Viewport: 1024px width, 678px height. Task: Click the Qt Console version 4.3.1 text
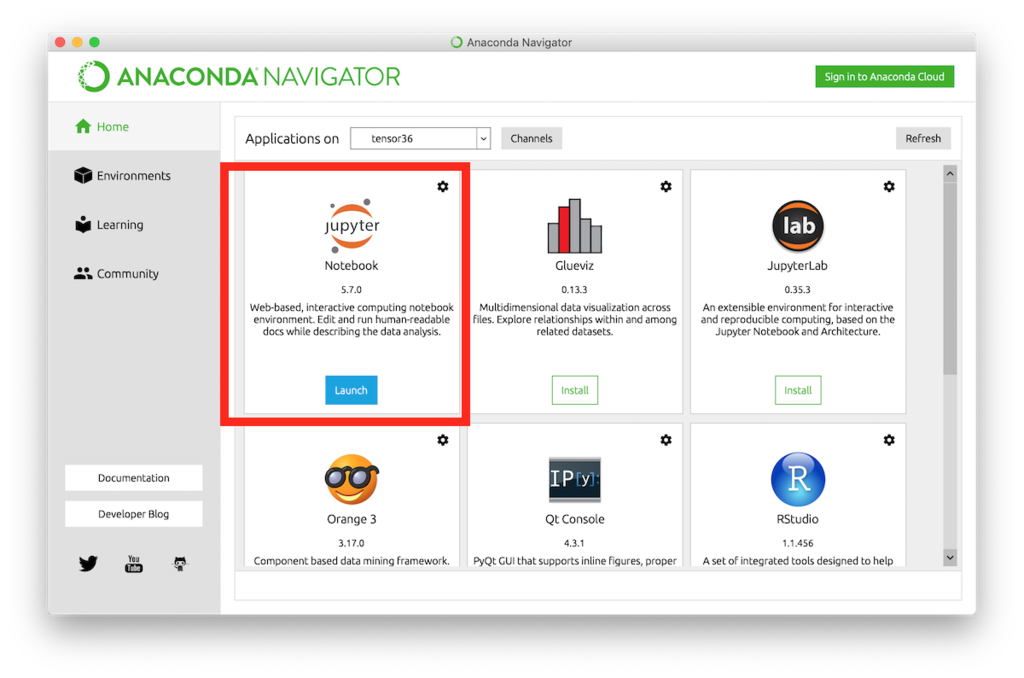click(575, 543)
